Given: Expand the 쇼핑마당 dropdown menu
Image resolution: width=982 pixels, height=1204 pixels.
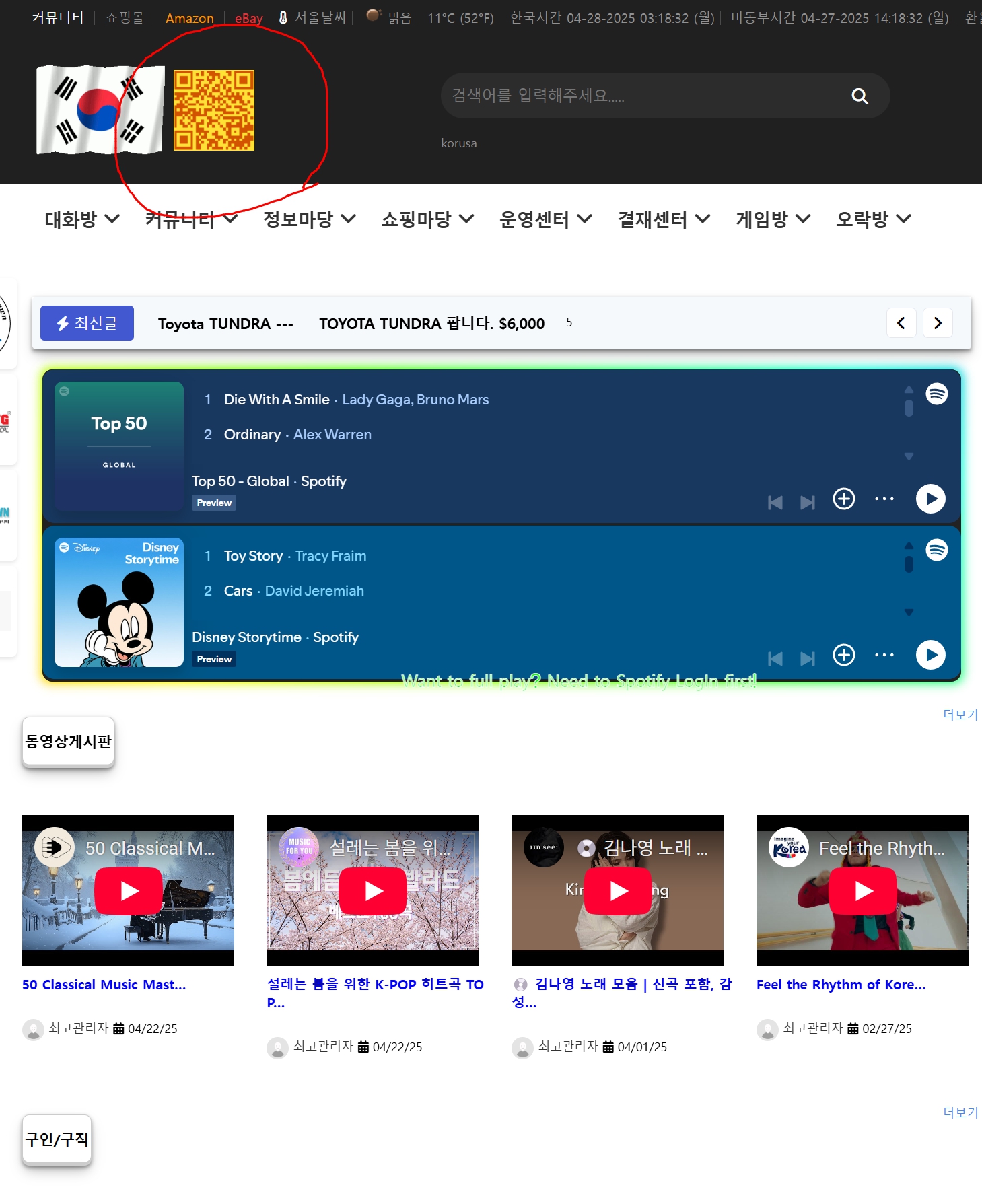Looking at the screenshot, I should (x=427, y=219).
